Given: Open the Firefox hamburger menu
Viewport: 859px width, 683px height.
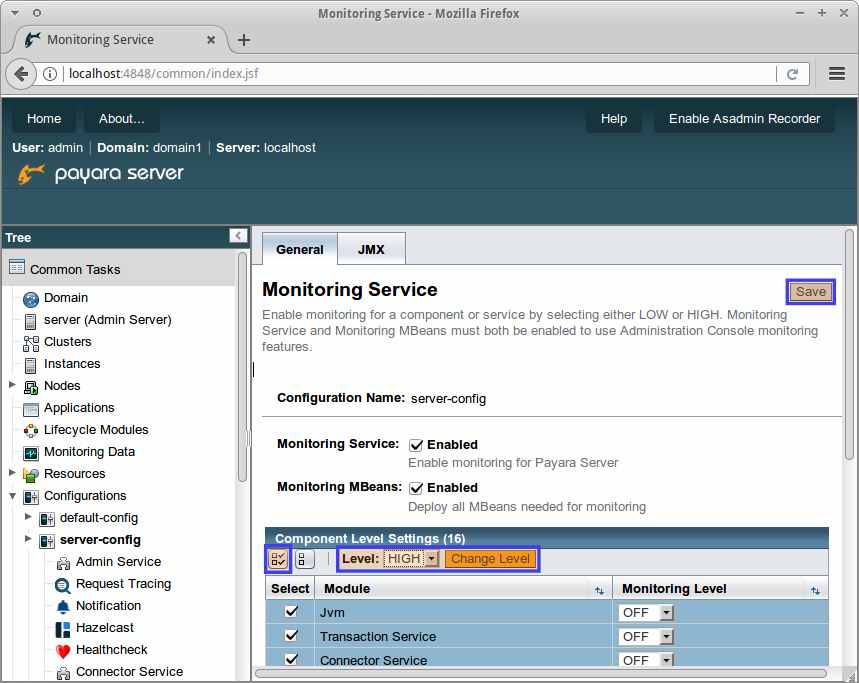Looking at the screenshot, I should pyautogui.click(x=837, y=74).
